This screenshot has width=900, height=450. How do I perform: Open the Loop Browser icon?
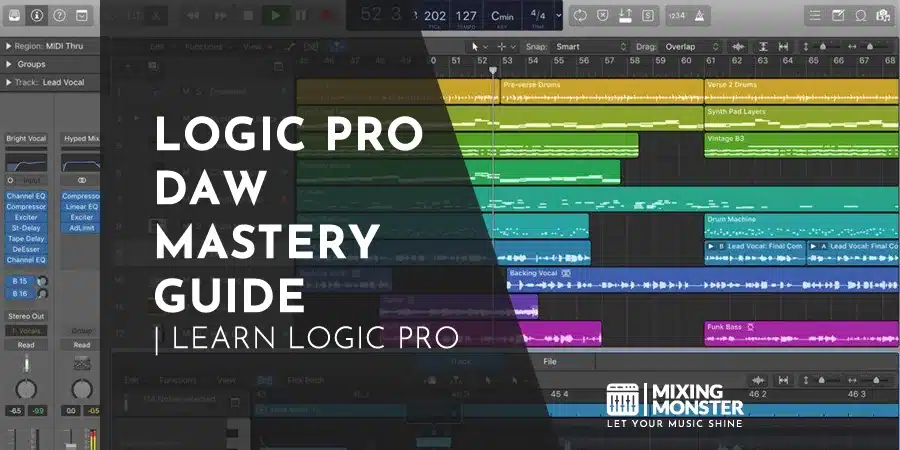tap(860, 15)
